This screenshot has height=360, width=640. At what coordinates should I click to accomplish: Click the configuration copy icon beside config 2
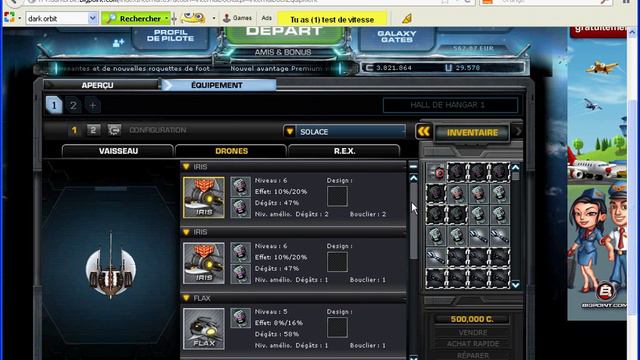coord(114,130)
